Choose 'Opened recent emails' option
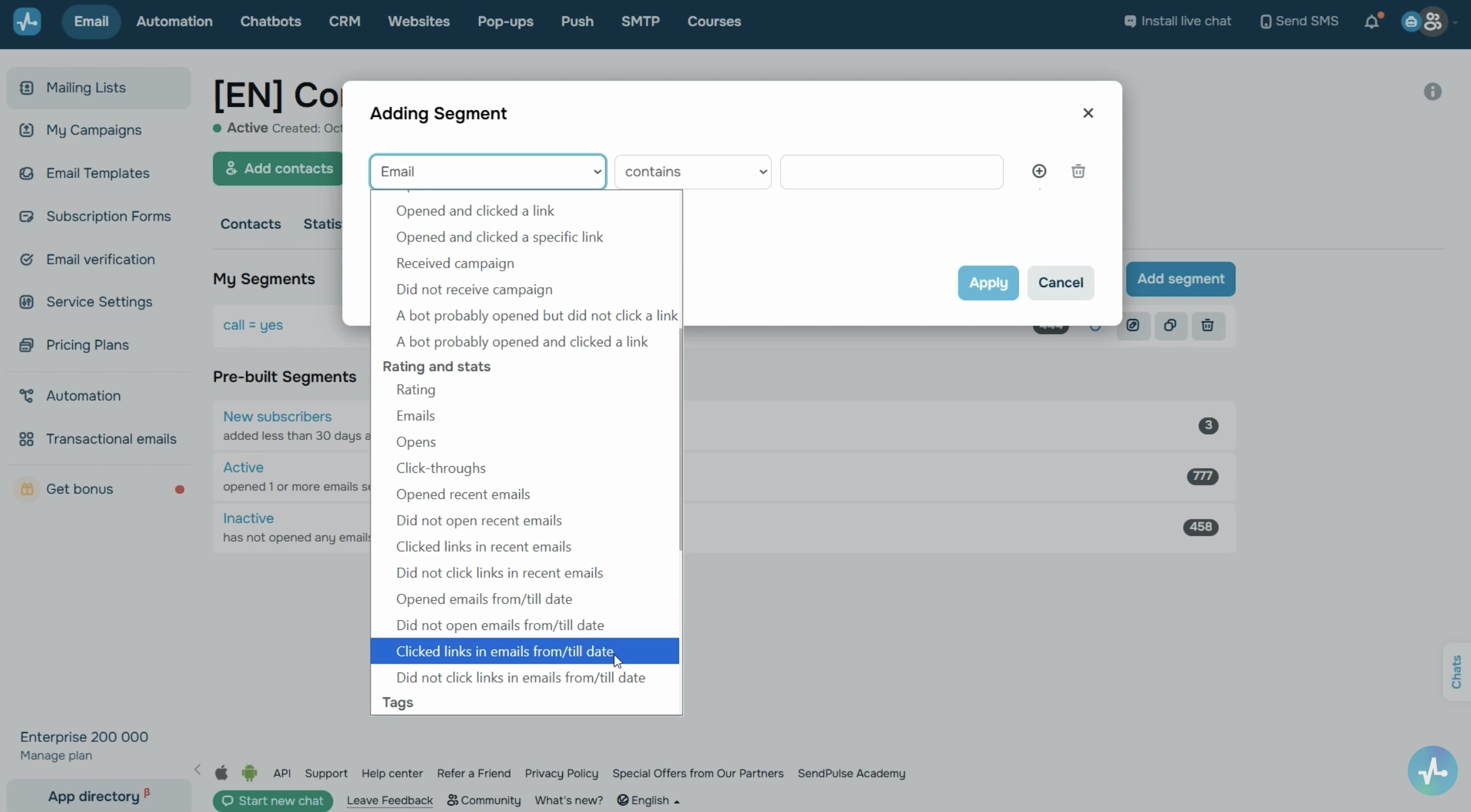The image size is (1471, 812). point(525,494)
